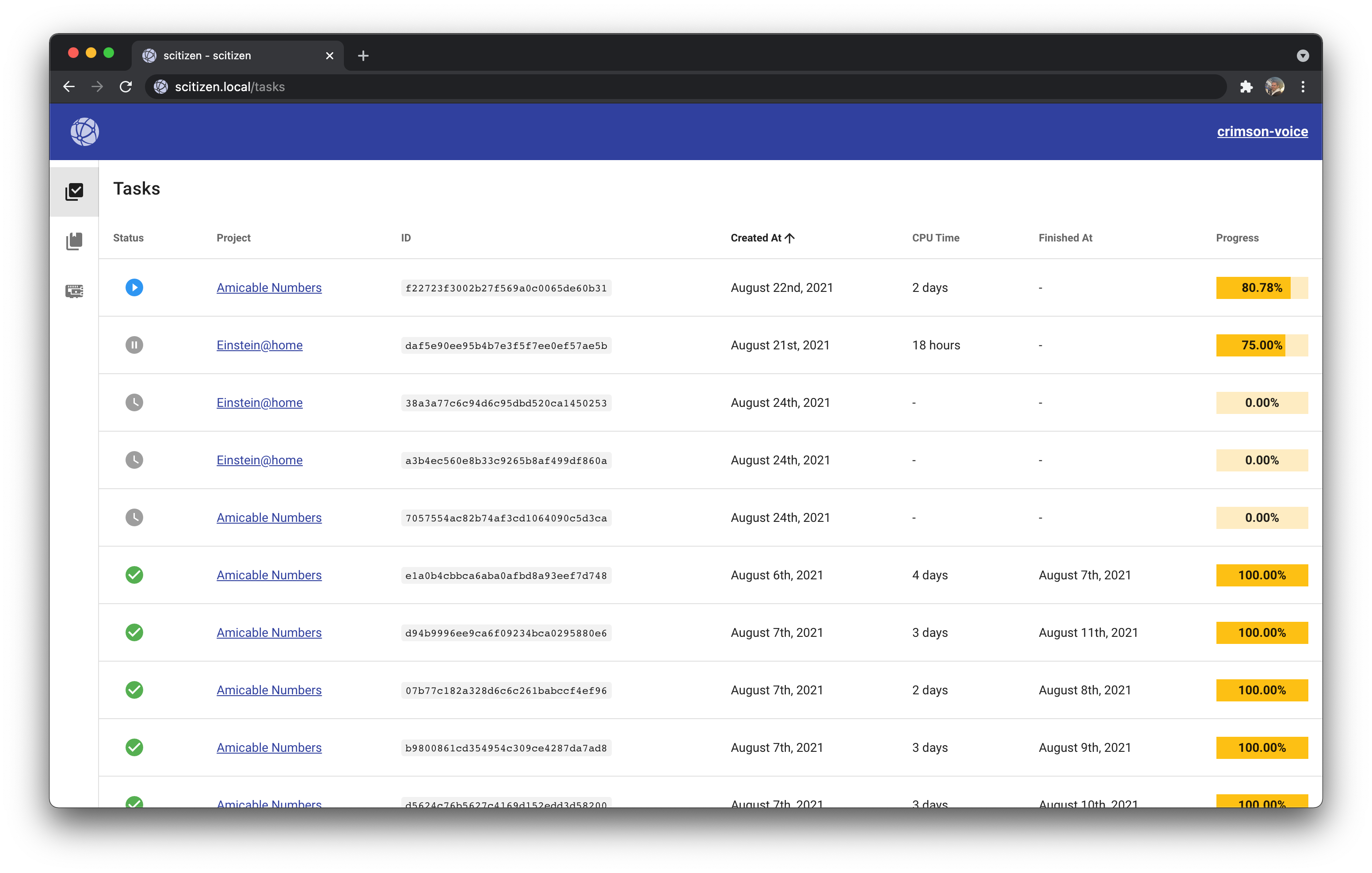Click the Chrome extensions puzzle icon

tap(1246, 87)
